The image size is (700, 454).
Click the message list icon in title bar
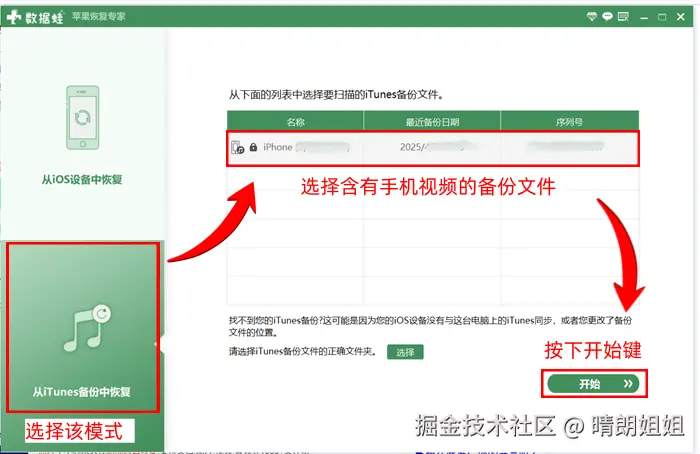pyautogui.click(x=623, y=17)
